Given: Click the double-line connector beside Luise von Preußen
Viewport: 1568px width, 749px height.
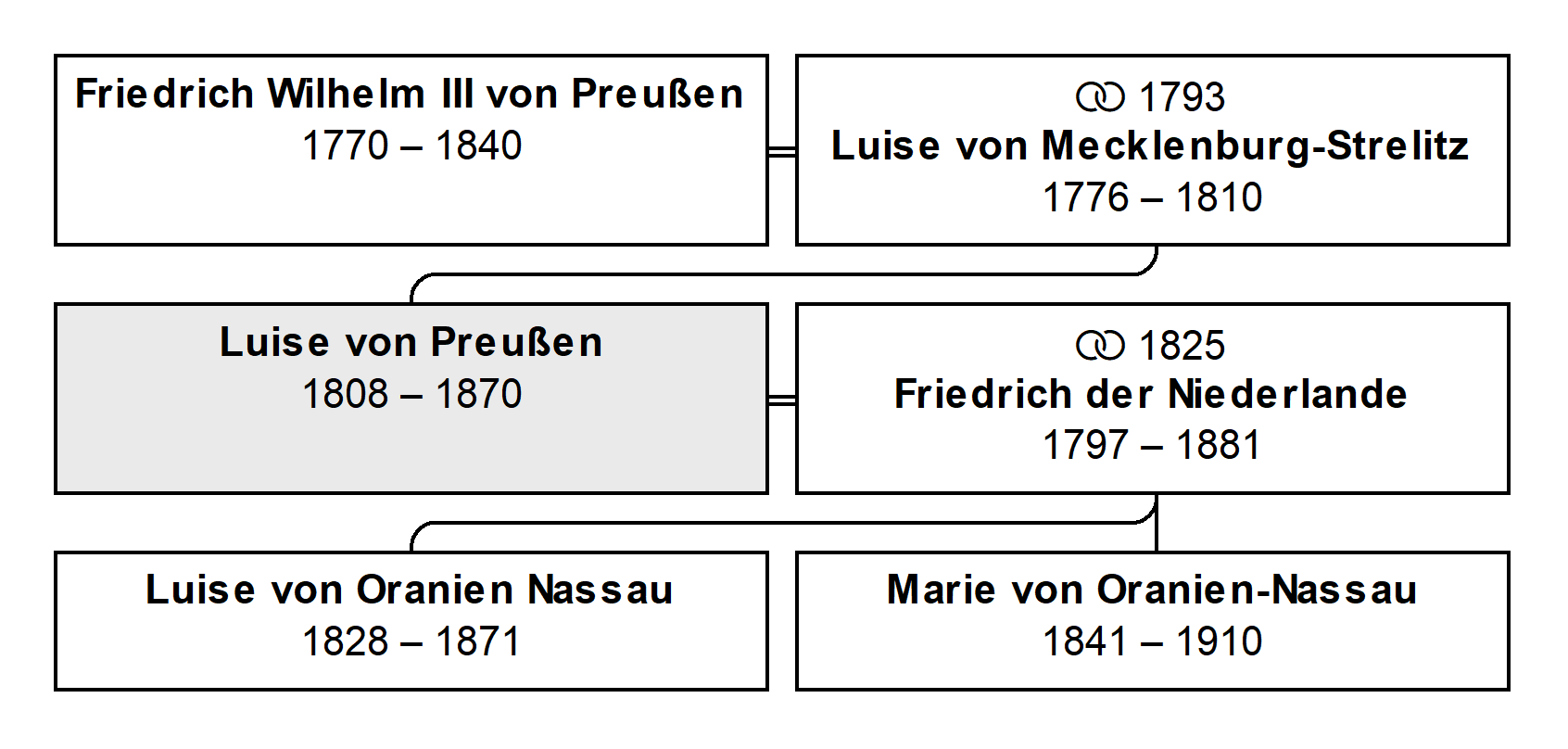Looking at the screenshot, I should 782,400.
